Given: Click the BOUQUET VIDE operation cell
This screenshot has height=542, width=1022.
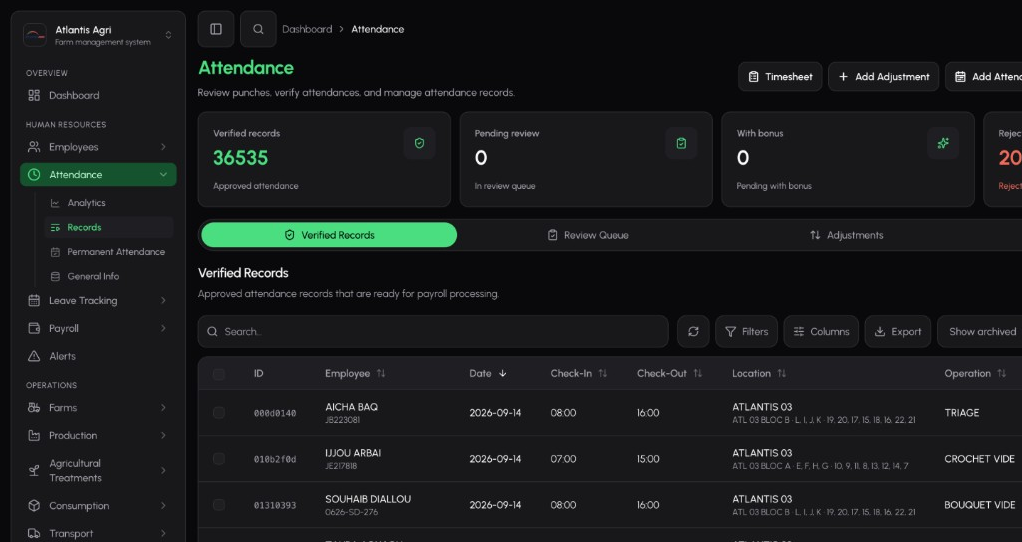Looking at the screenshot, I should tap(980, 505).
